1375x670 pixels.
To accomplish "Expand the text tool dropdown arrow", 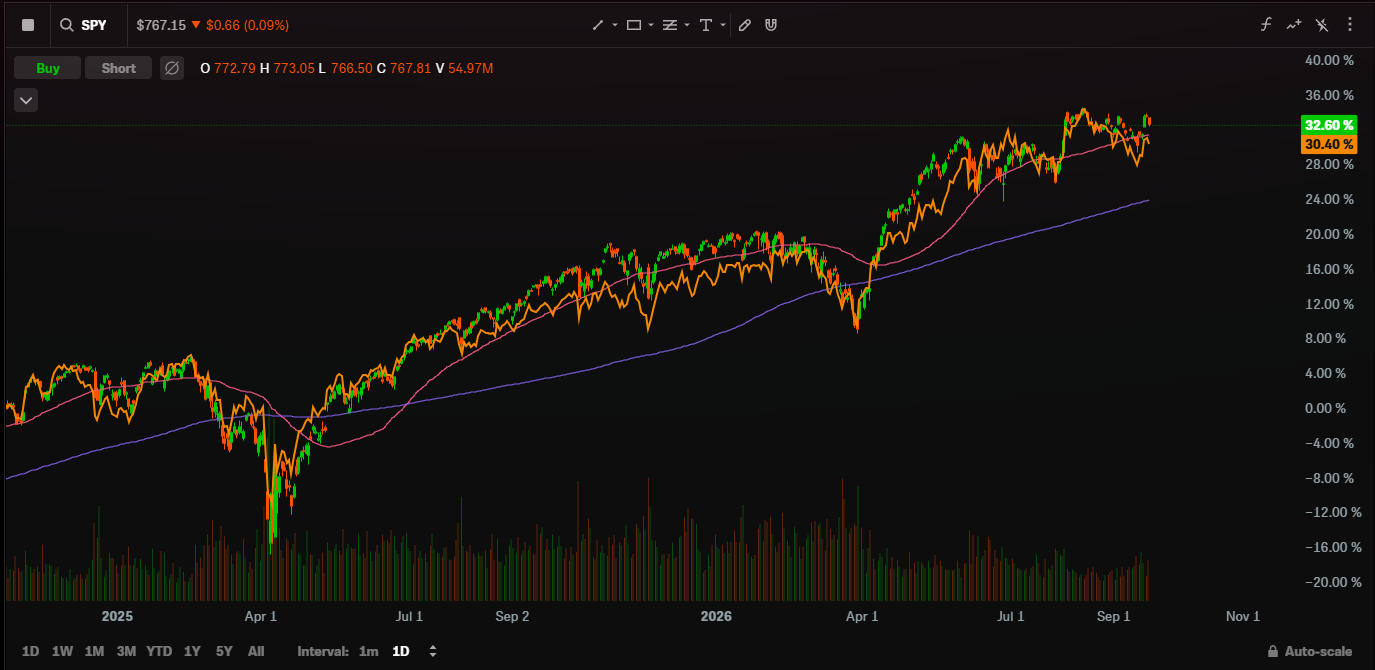I will tap(722, 25).
